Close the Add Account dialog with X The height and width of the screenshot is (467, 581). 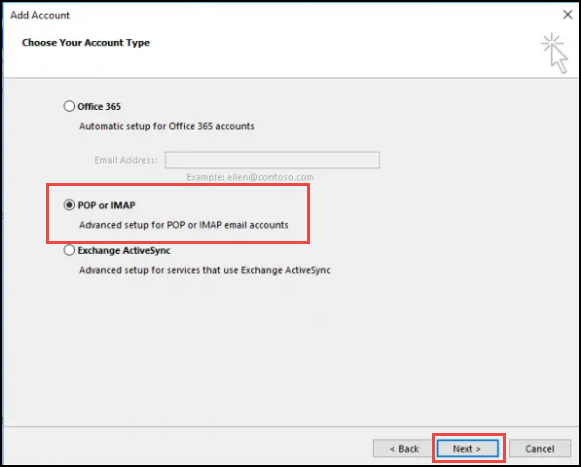coord(567,15)
